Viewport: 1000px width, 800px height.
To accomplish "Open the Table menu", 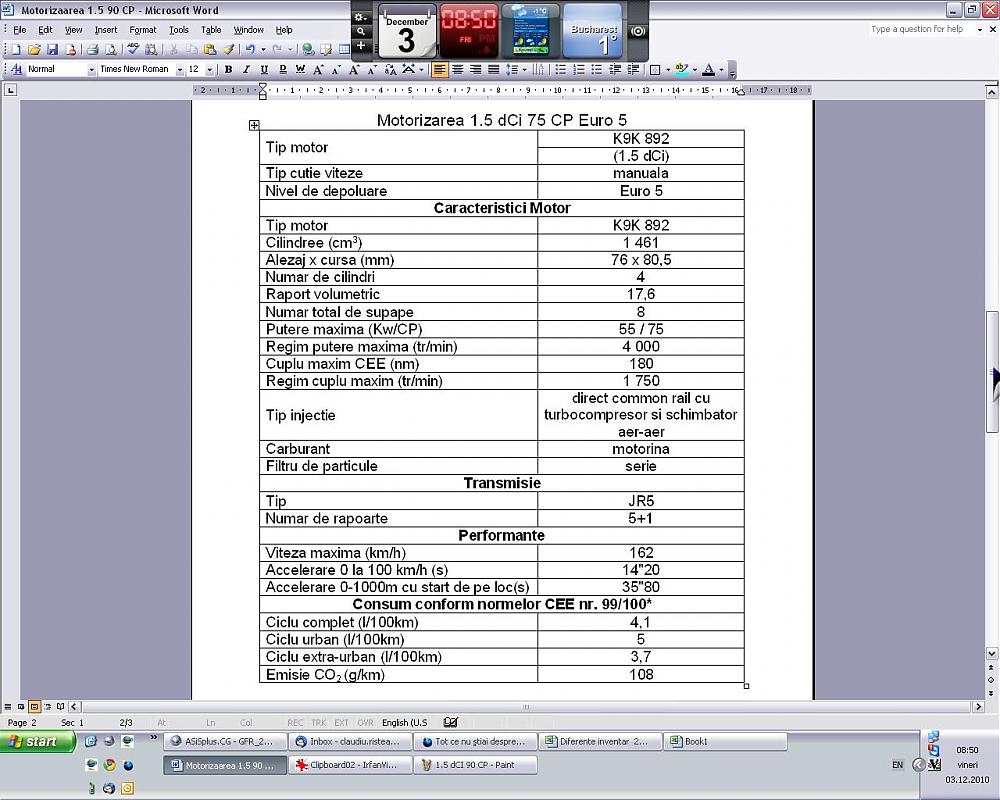I will coord(211,30).
